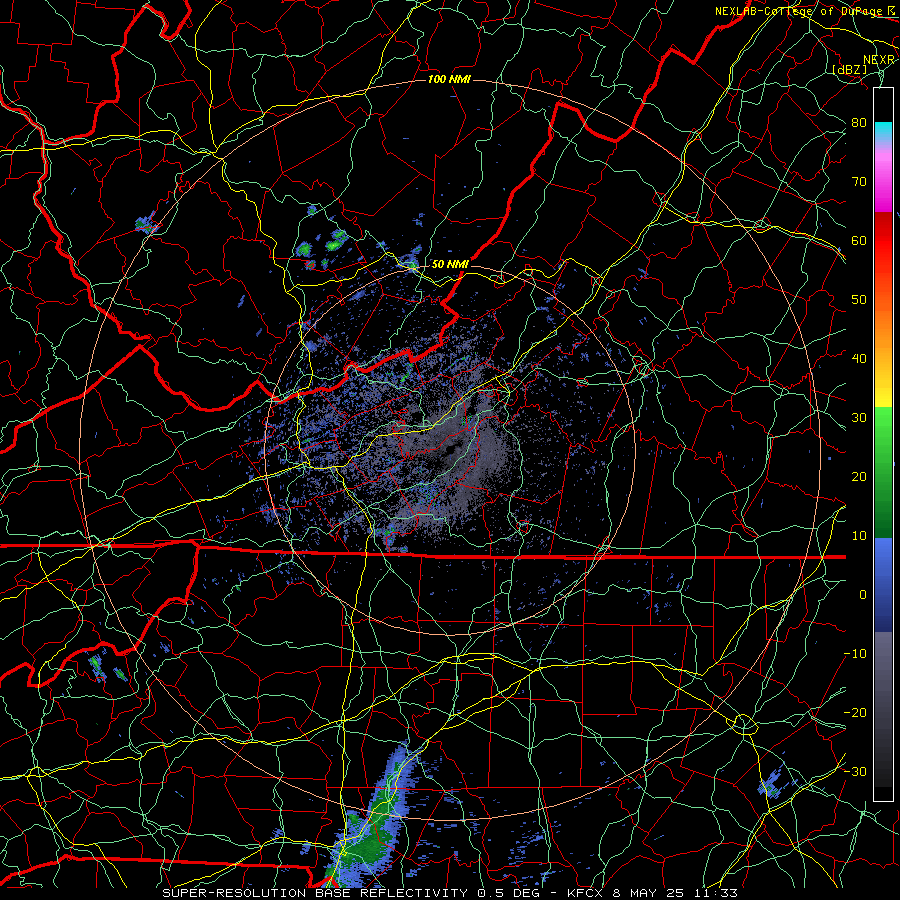Click the blue echo in the lower right corner

(772, 785)
